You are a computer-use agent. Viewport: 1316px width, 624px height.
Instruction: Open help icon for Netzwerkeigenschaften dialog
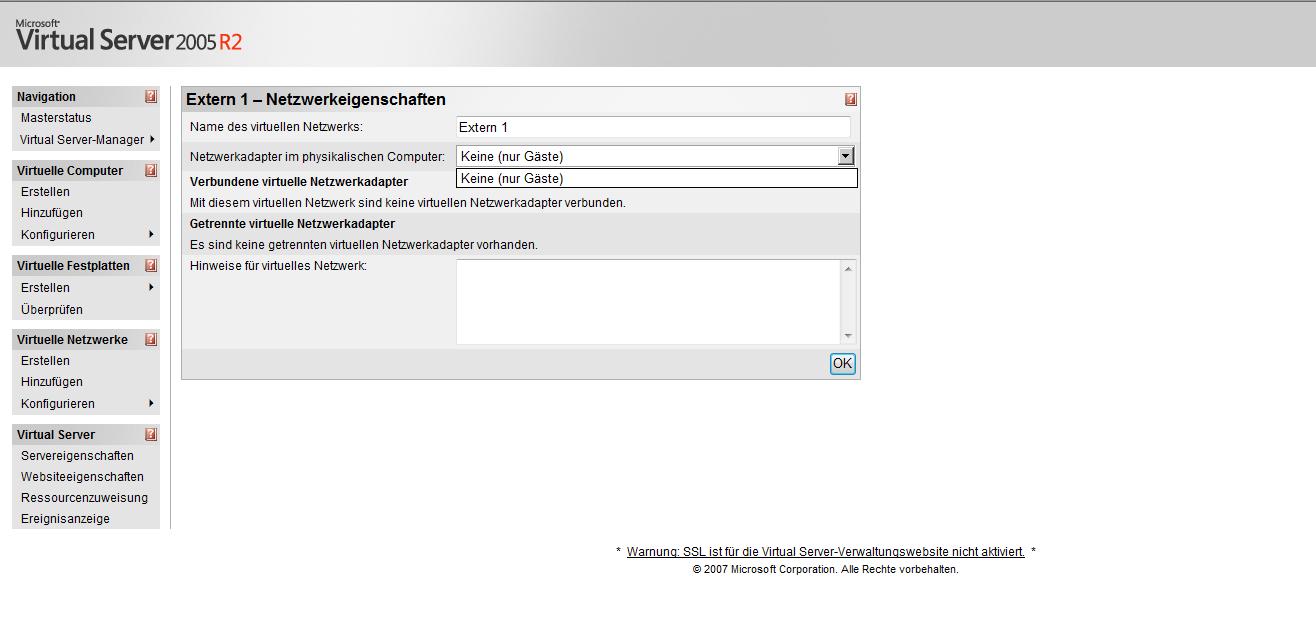point(851,100)
